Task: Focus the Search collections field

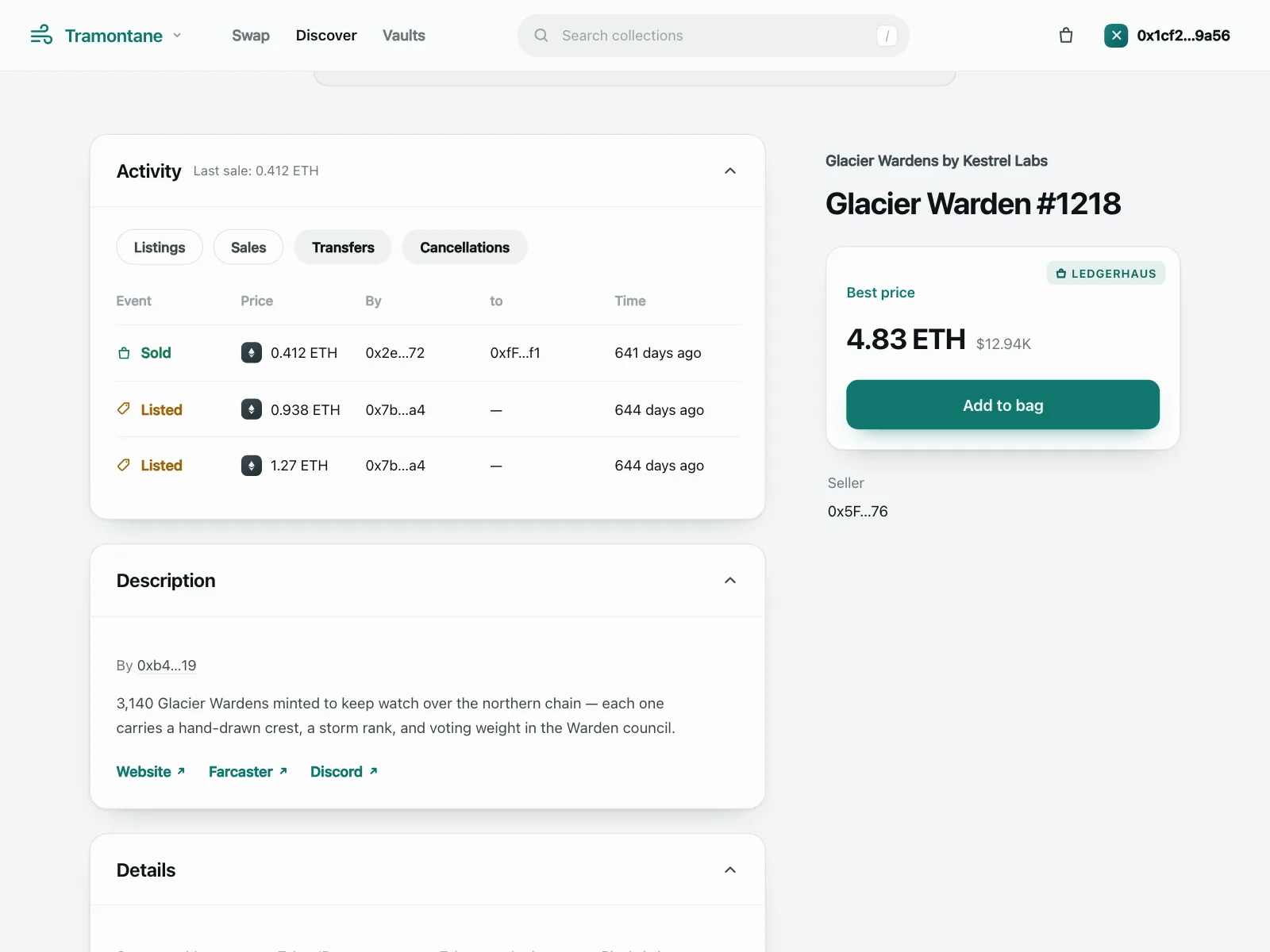Action: (713, 36)
